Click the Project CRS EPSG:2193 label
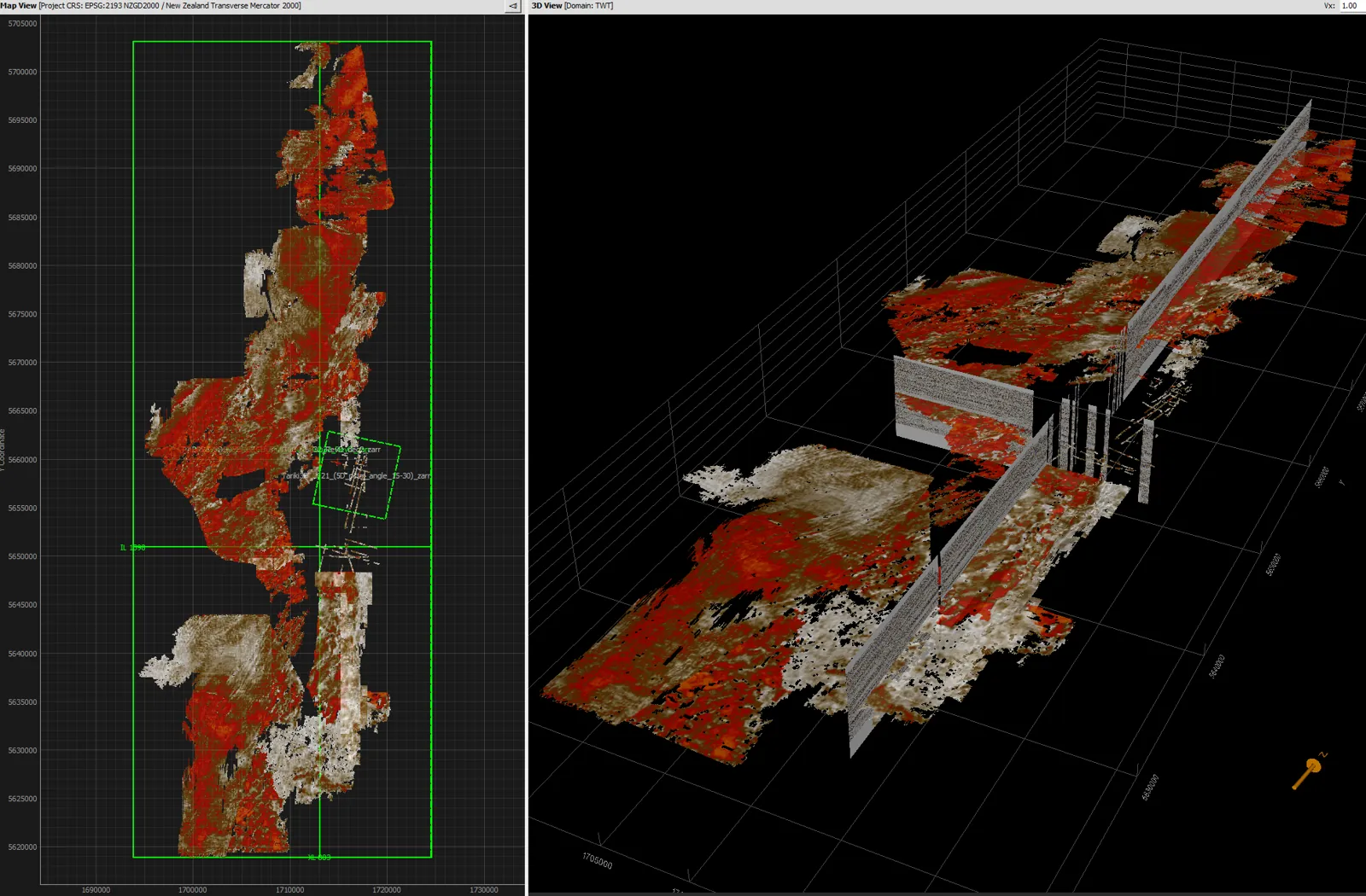Image resolution: width=1366 pixels, height=896 pixels. (170, 6)
